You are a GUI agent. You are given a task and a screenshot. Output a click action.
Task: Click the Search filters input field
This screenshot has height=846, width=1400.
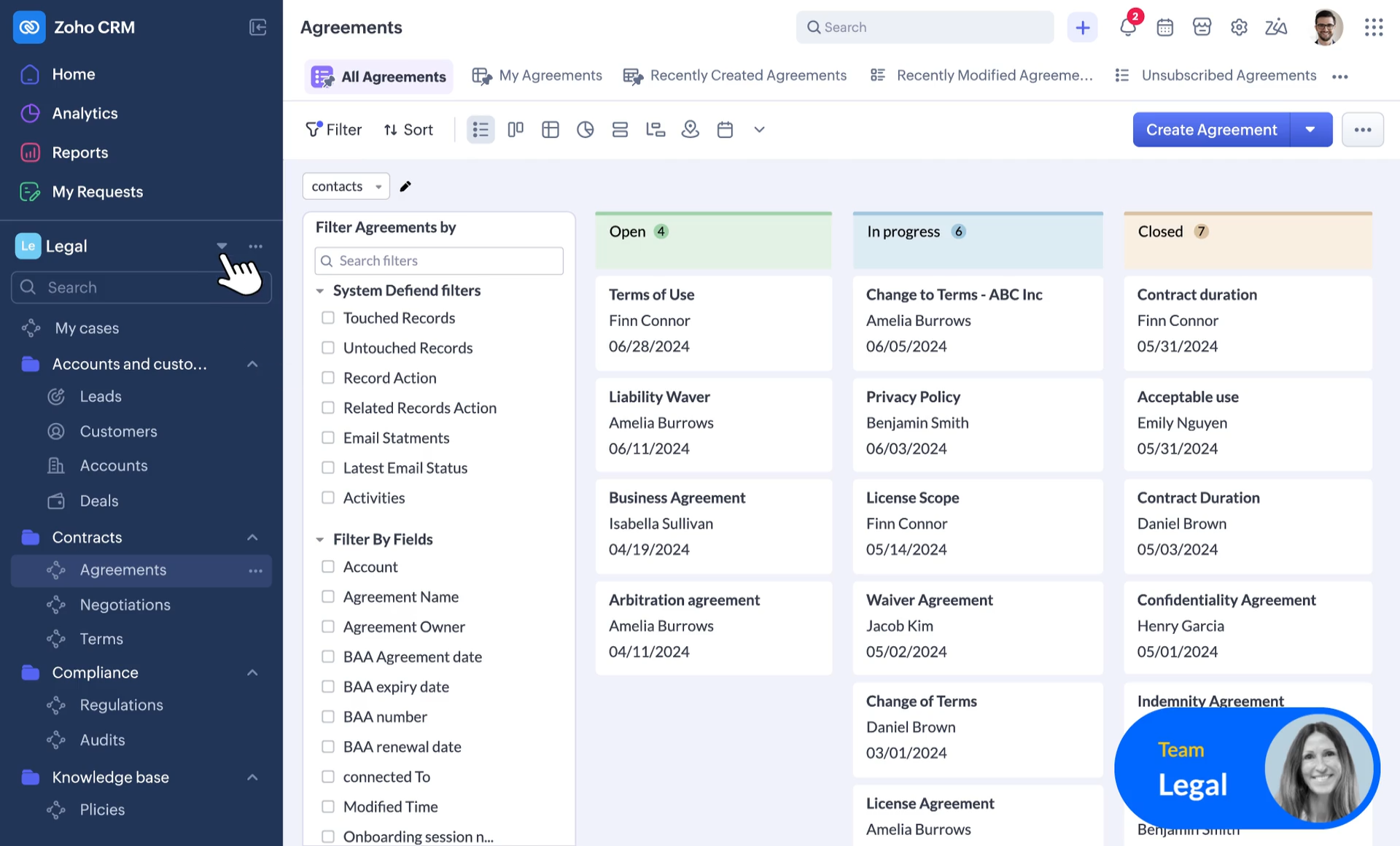click(439, 261)
